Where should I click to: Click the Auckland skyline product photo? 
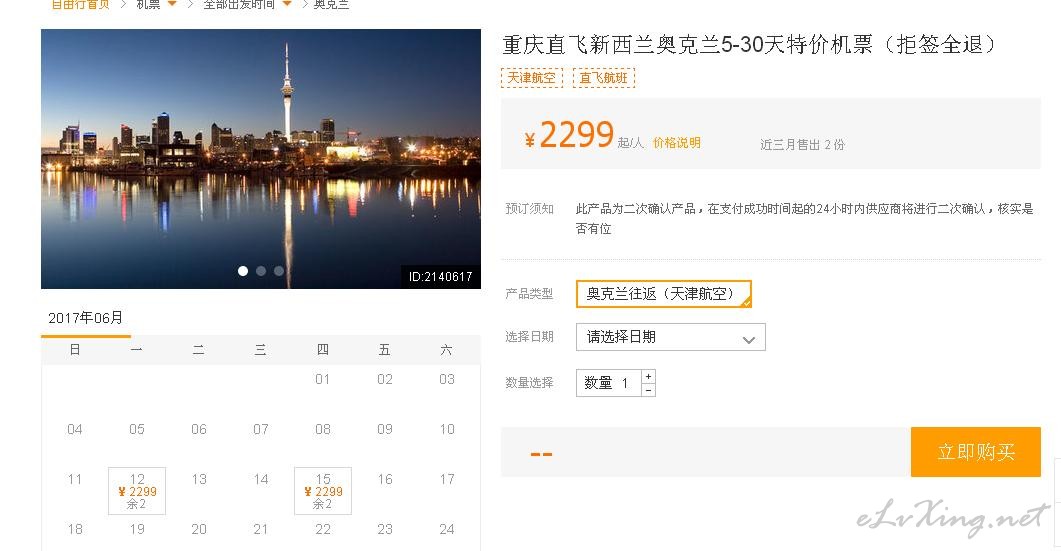coord(261,159)
